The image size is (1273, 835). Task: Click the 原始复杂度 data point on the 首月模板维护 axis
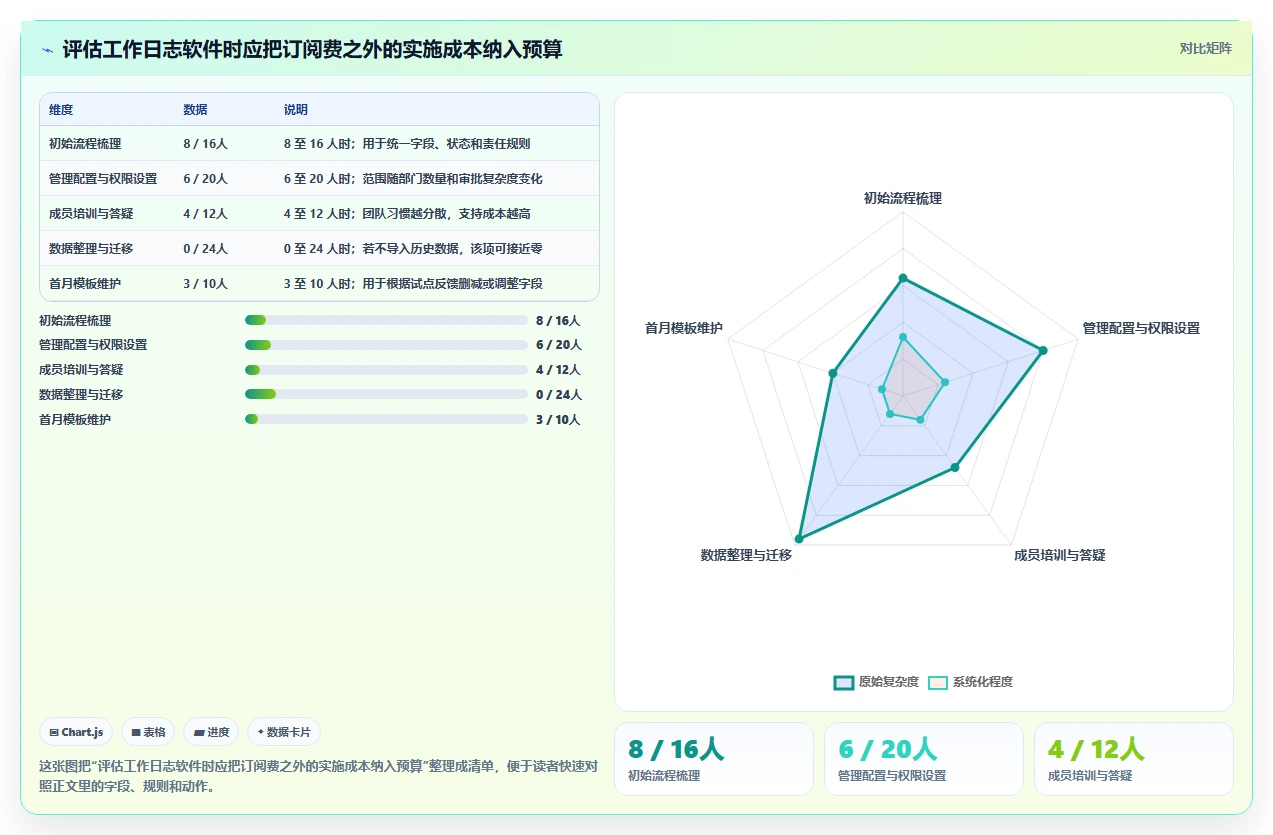click(832, 373)
